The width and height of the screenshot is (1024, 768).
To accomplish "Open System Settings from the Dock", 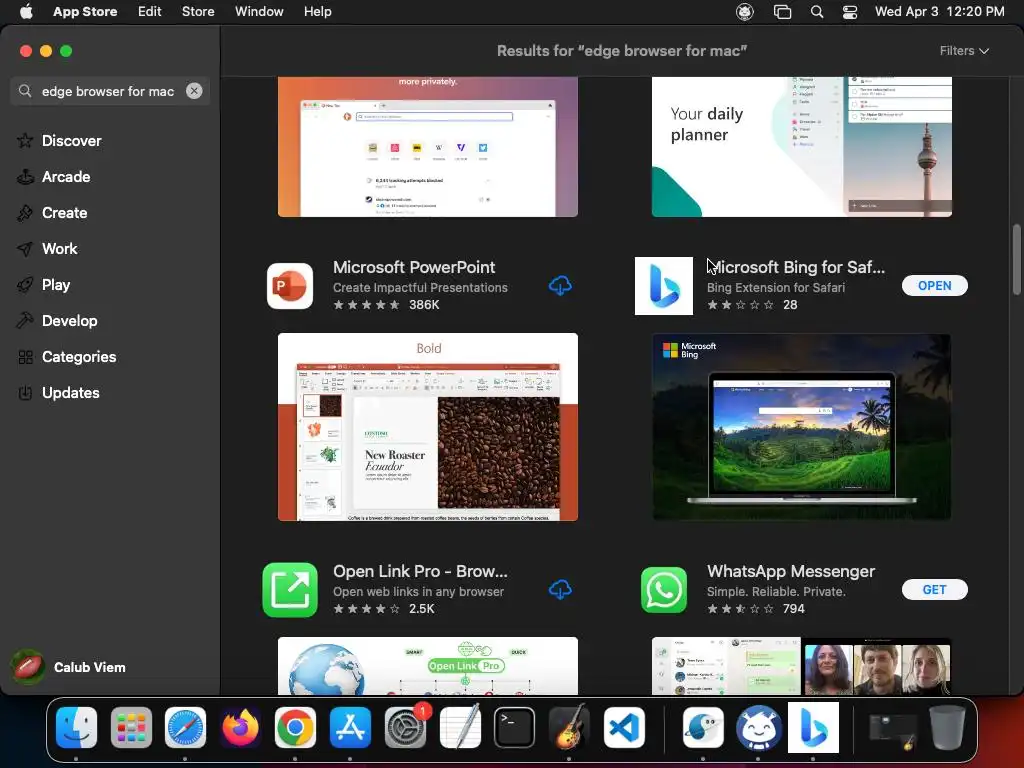I will [406, 728].
